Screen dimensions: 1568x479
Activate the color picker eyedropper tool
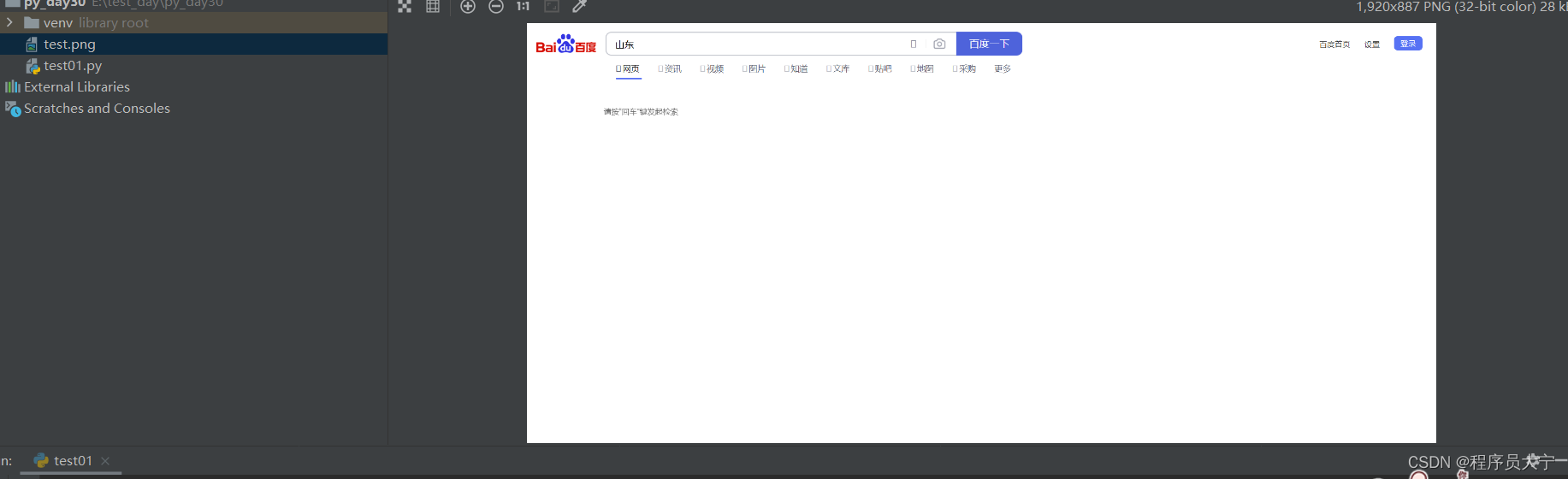579,6
